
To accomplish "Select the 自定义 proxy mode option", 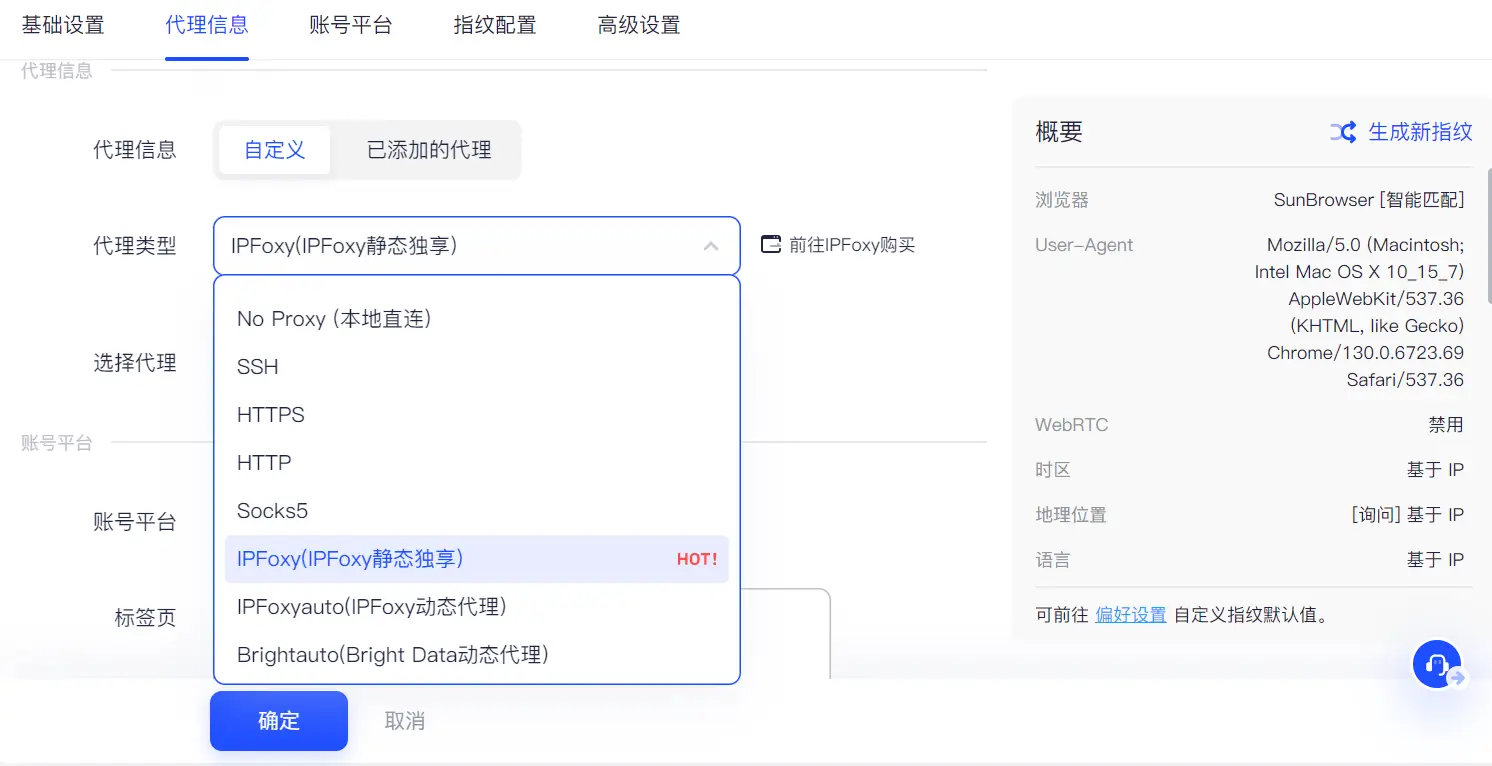I will 274,150.
